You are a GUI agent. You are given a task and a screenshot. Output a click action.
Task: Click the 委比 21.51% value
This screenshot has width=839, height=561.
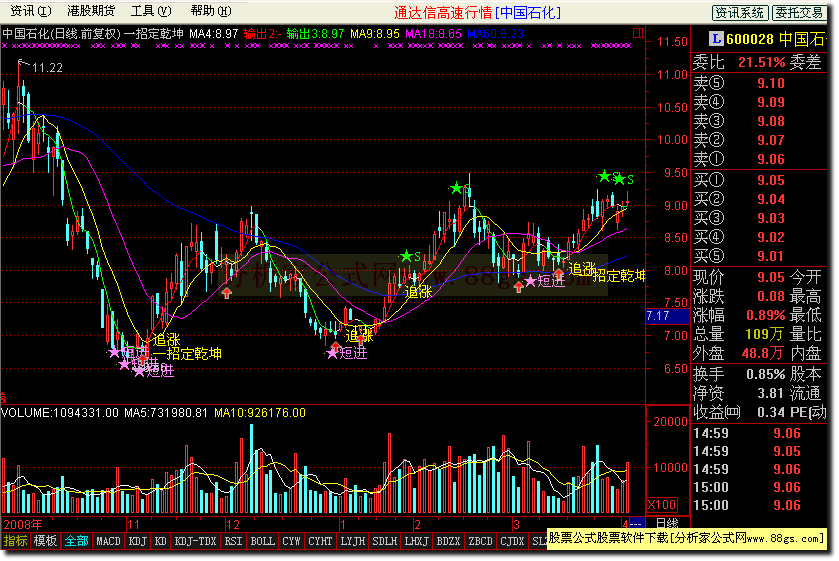click(762, 62)
